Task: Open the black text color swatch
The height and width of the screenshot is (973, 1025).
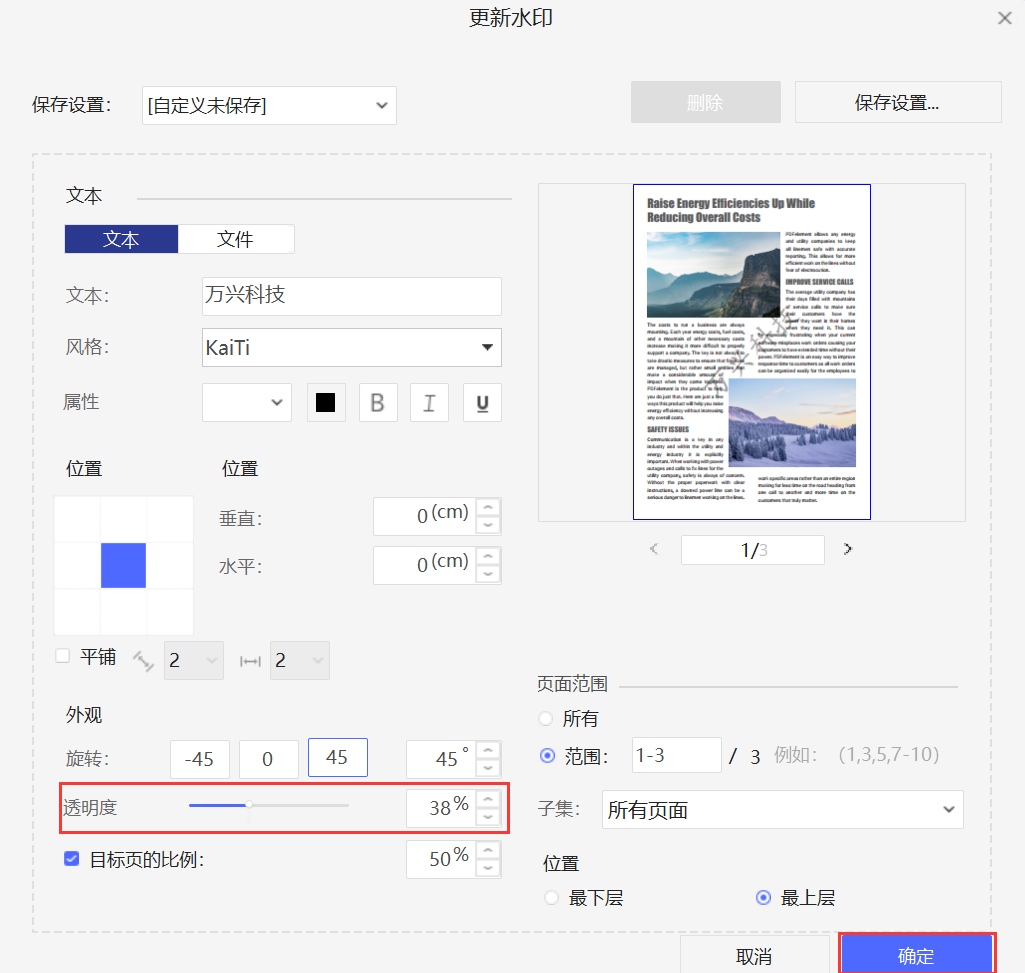Action: (x=325, y=402)
